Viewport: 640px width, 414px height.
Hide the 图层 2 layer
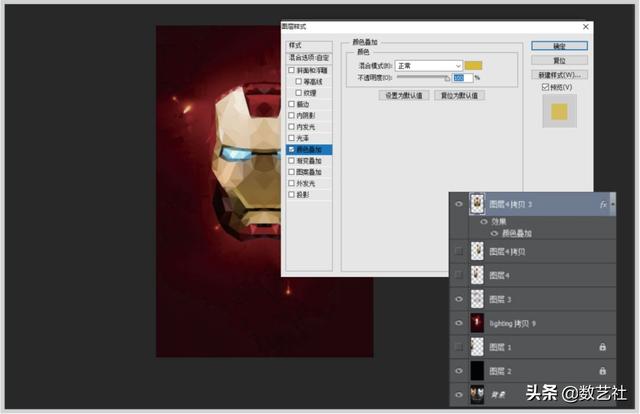click(459, 371)
